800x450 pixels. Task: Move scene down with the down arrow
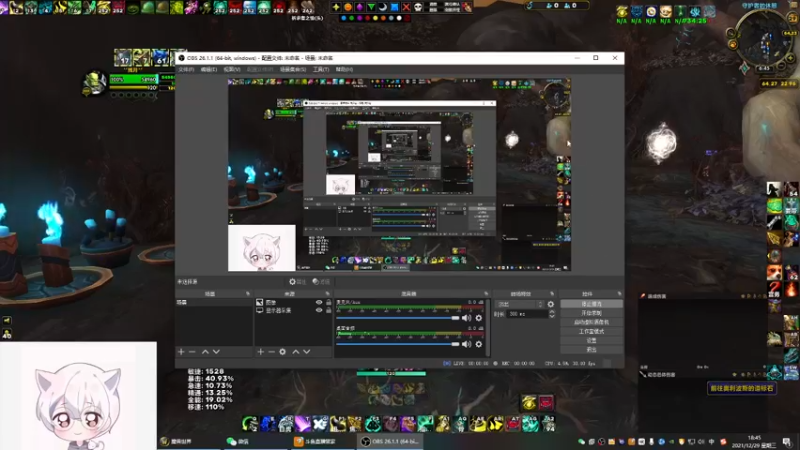(x=216, y=352)
